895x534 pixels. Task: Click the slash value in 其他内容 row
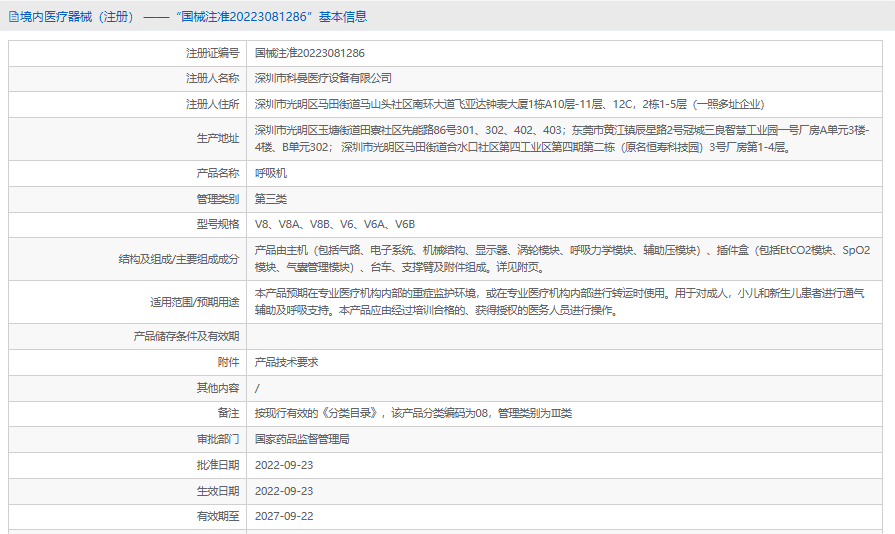point(257,389)
